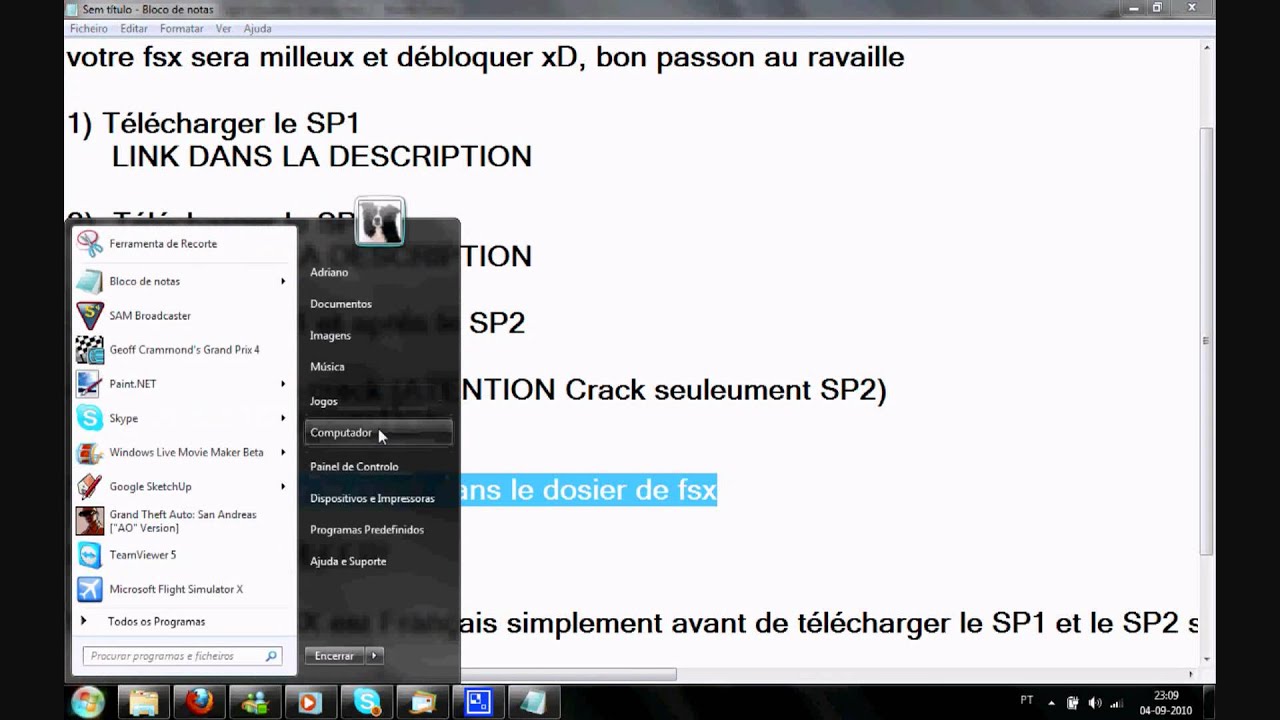Open clock showing 23:09
The width and height of the screenshot is (1280, 720).
point(1166,702)
